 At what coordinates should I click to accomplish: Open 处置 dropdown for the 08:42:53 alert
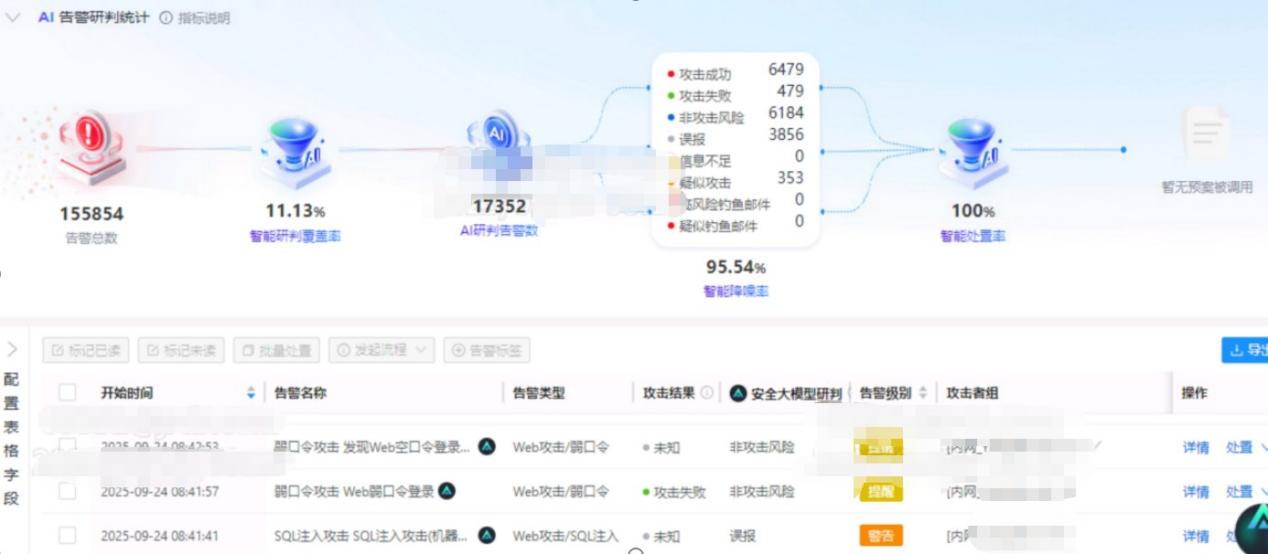click(x=1247, y=447)
